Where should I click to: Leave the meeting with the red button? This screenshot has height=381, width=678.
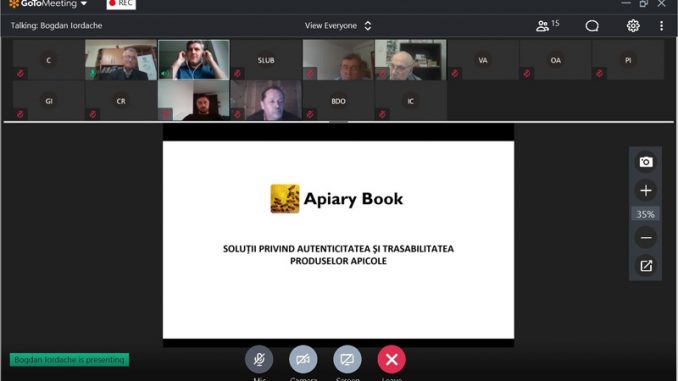(391, 359)
